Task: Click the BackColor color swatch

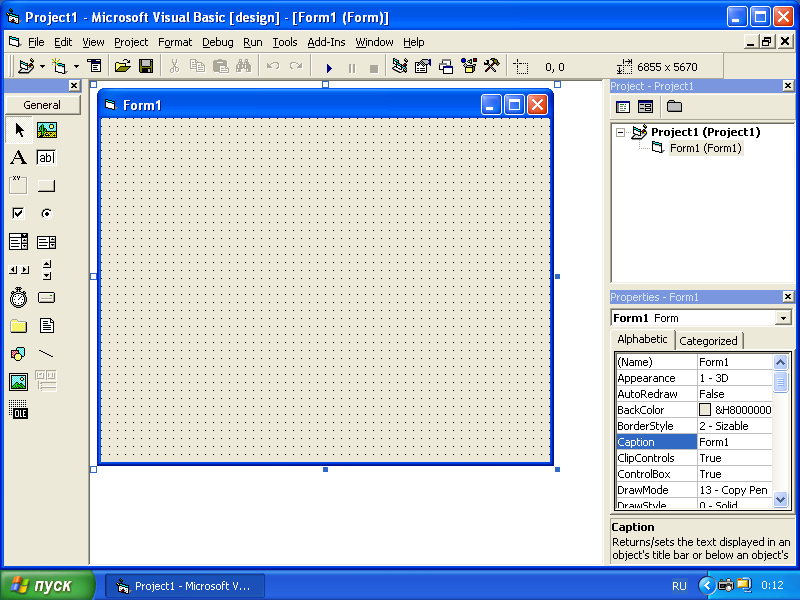Action: coord(705,410)
